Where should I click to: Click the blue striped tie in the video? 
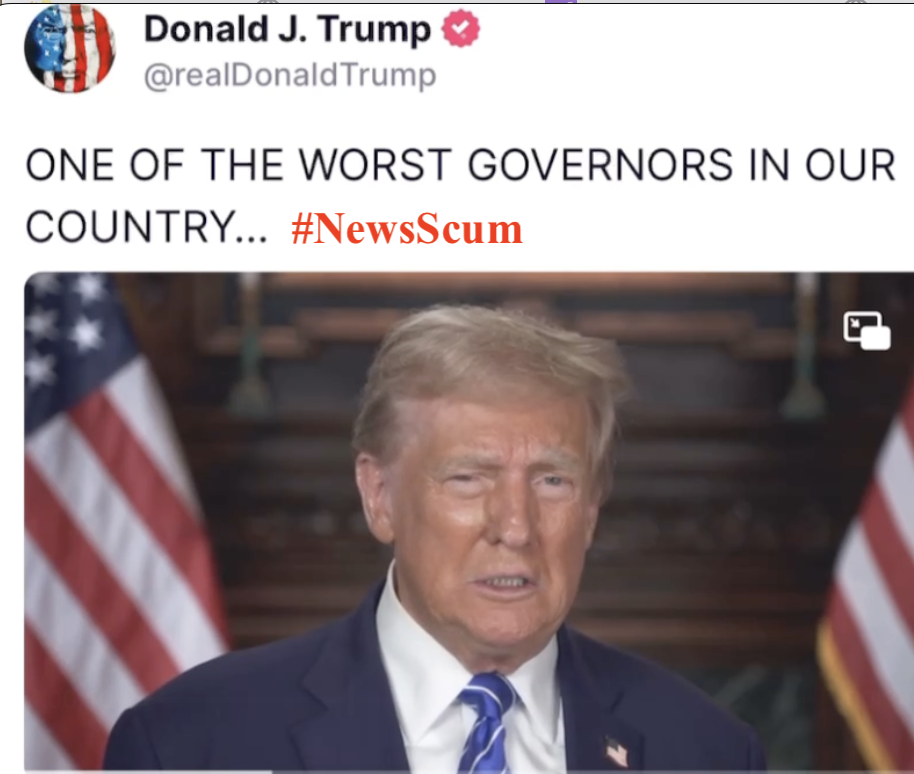[485, 723]
